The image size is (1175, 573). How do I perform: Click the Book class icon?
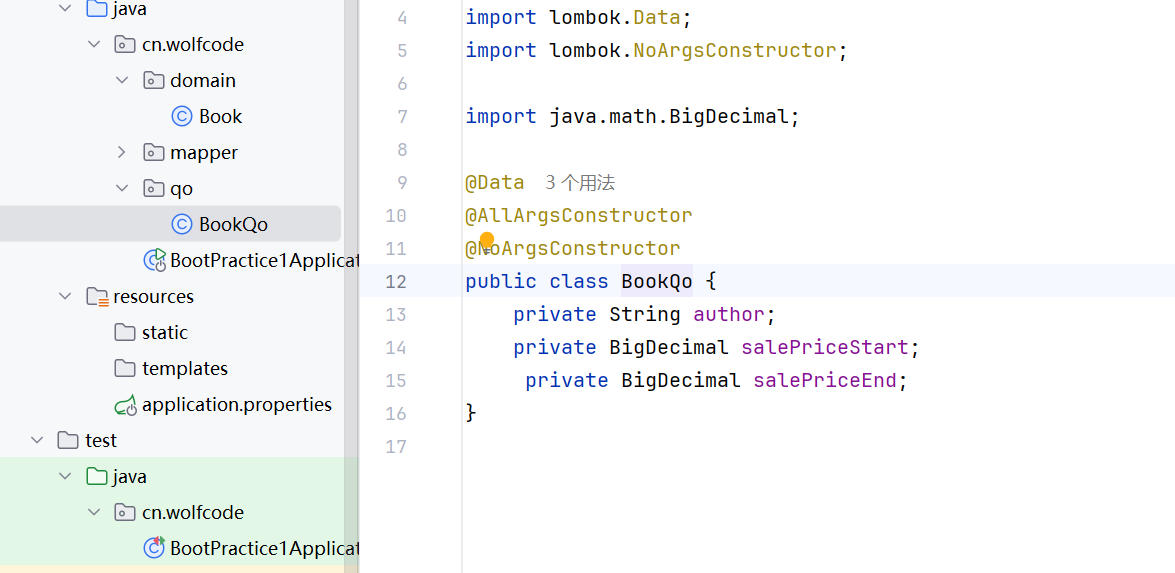181,117
